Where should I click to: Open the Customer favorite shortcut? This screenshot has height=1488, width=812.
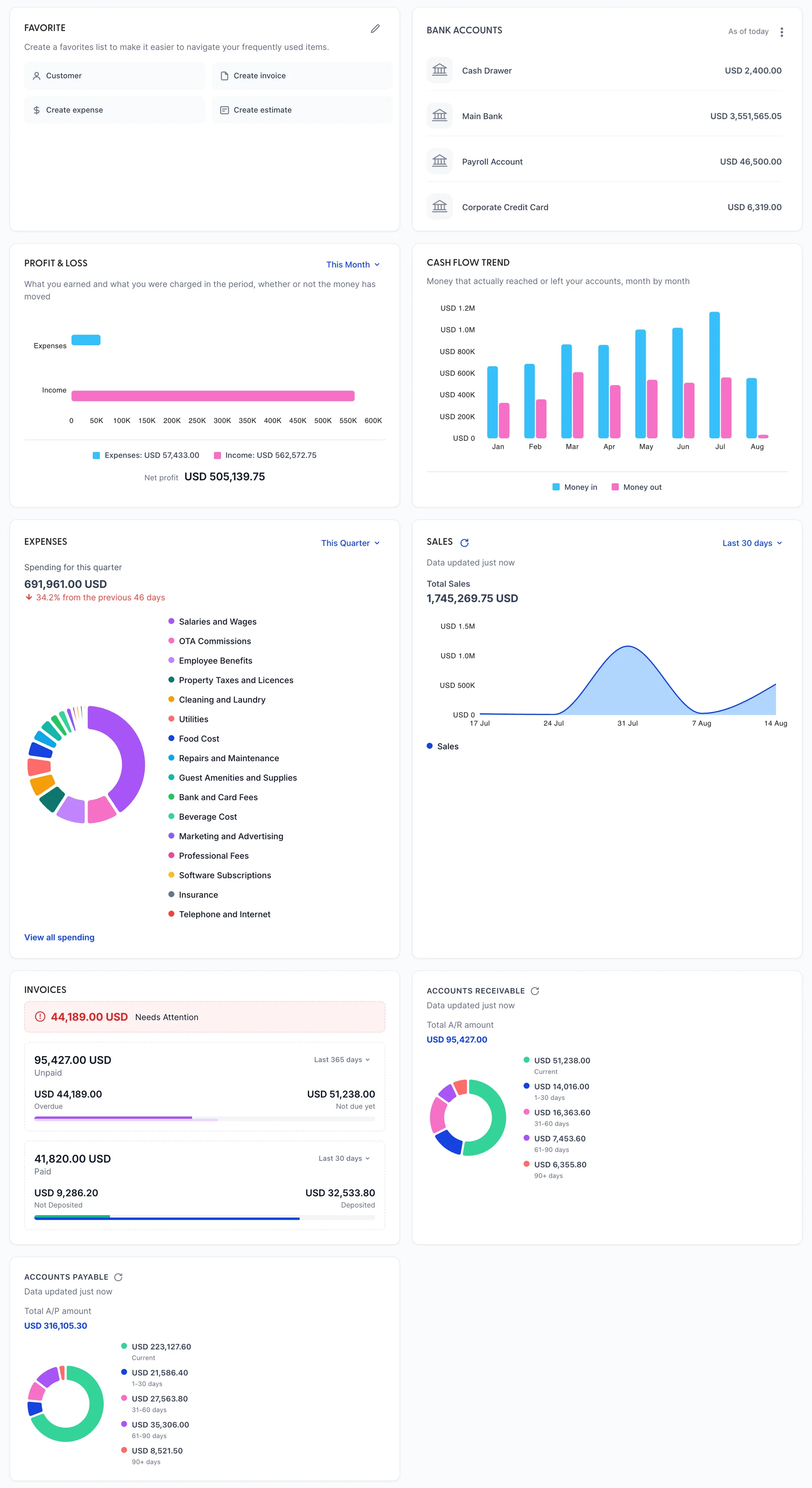pos(114,76)
